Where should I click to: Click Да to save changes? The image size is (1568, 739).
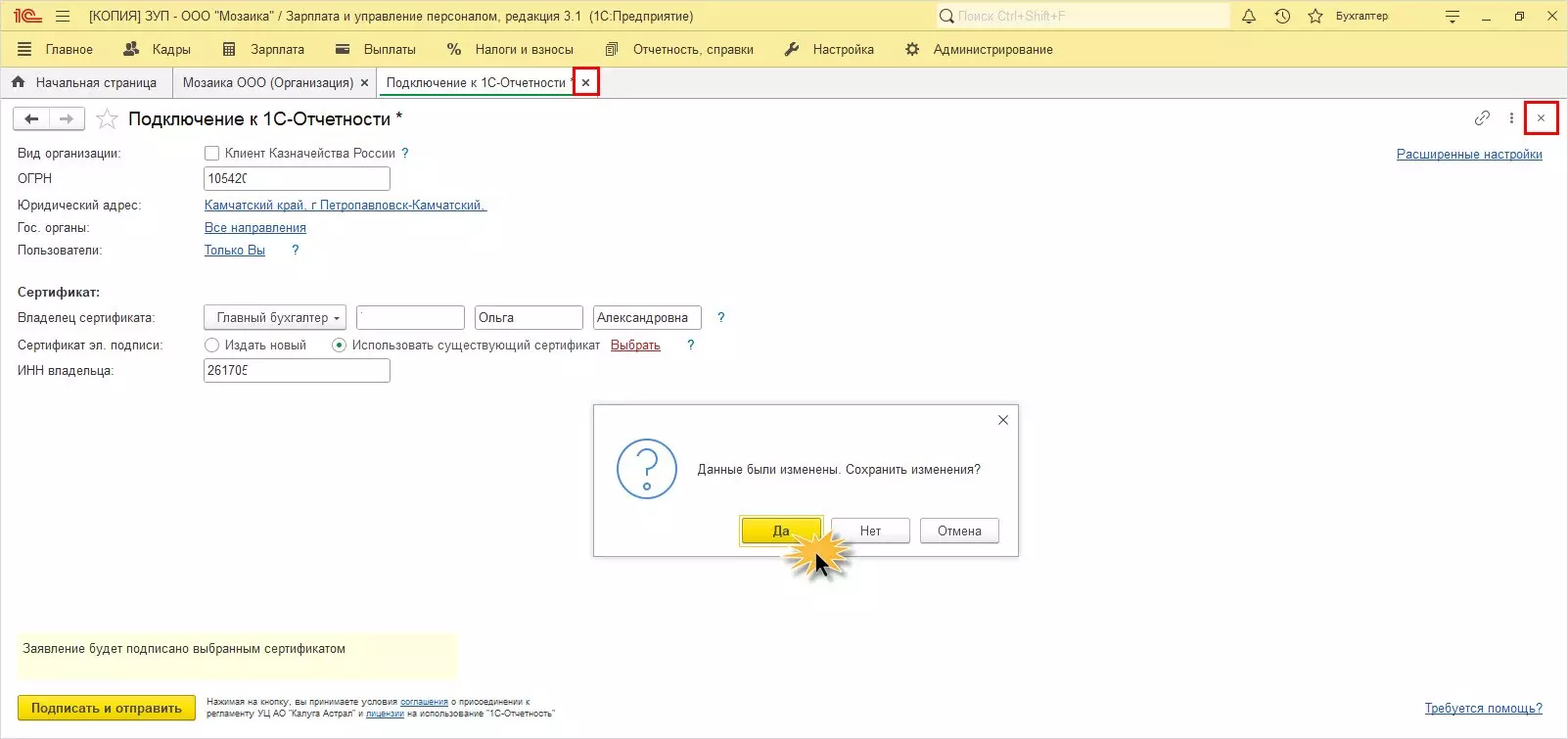click(x=781, y=531)
